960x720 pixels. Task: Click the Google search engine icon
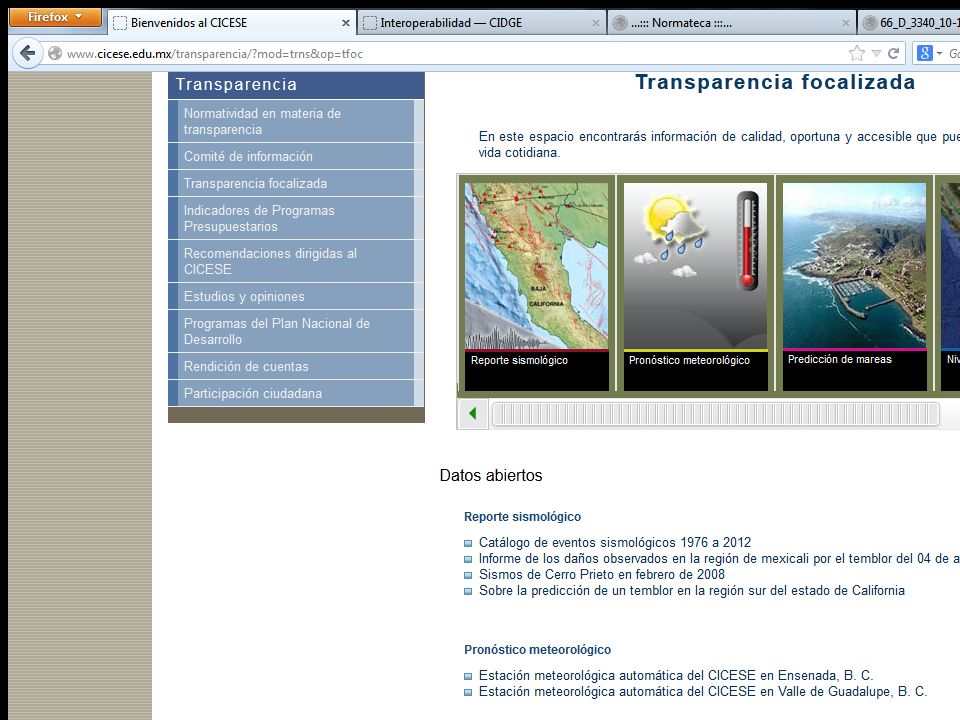click(x=924, y=53)
